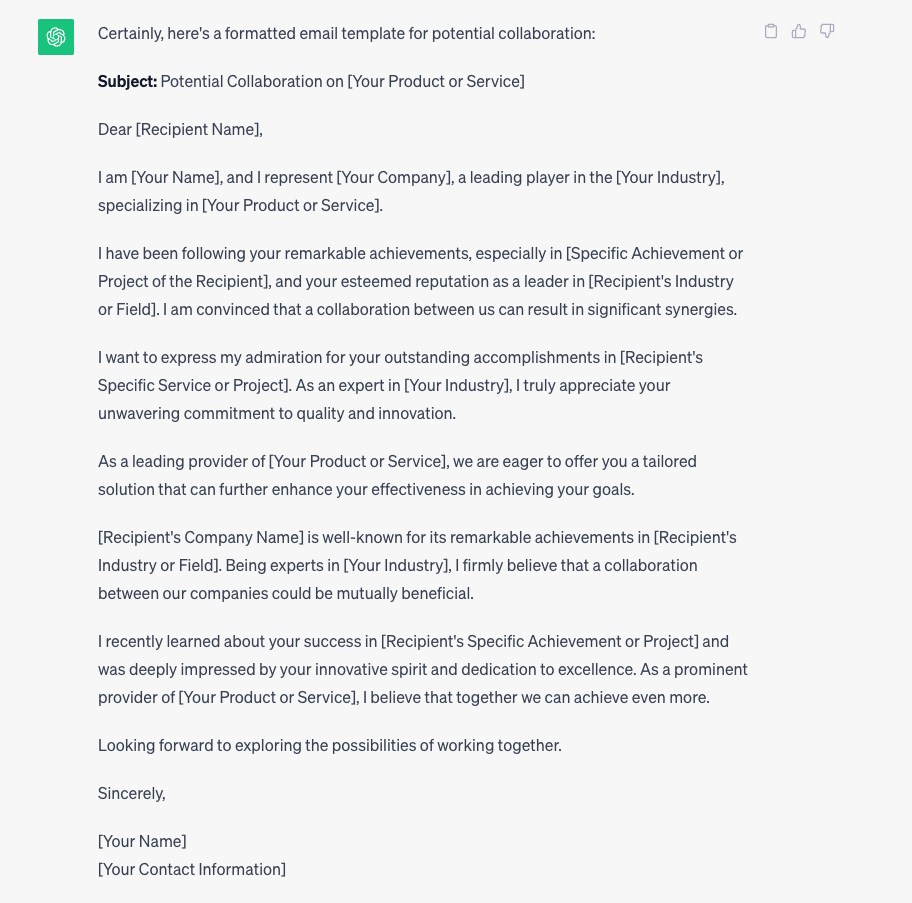Click the paragraph starting "I want to express"

(300, 357)
